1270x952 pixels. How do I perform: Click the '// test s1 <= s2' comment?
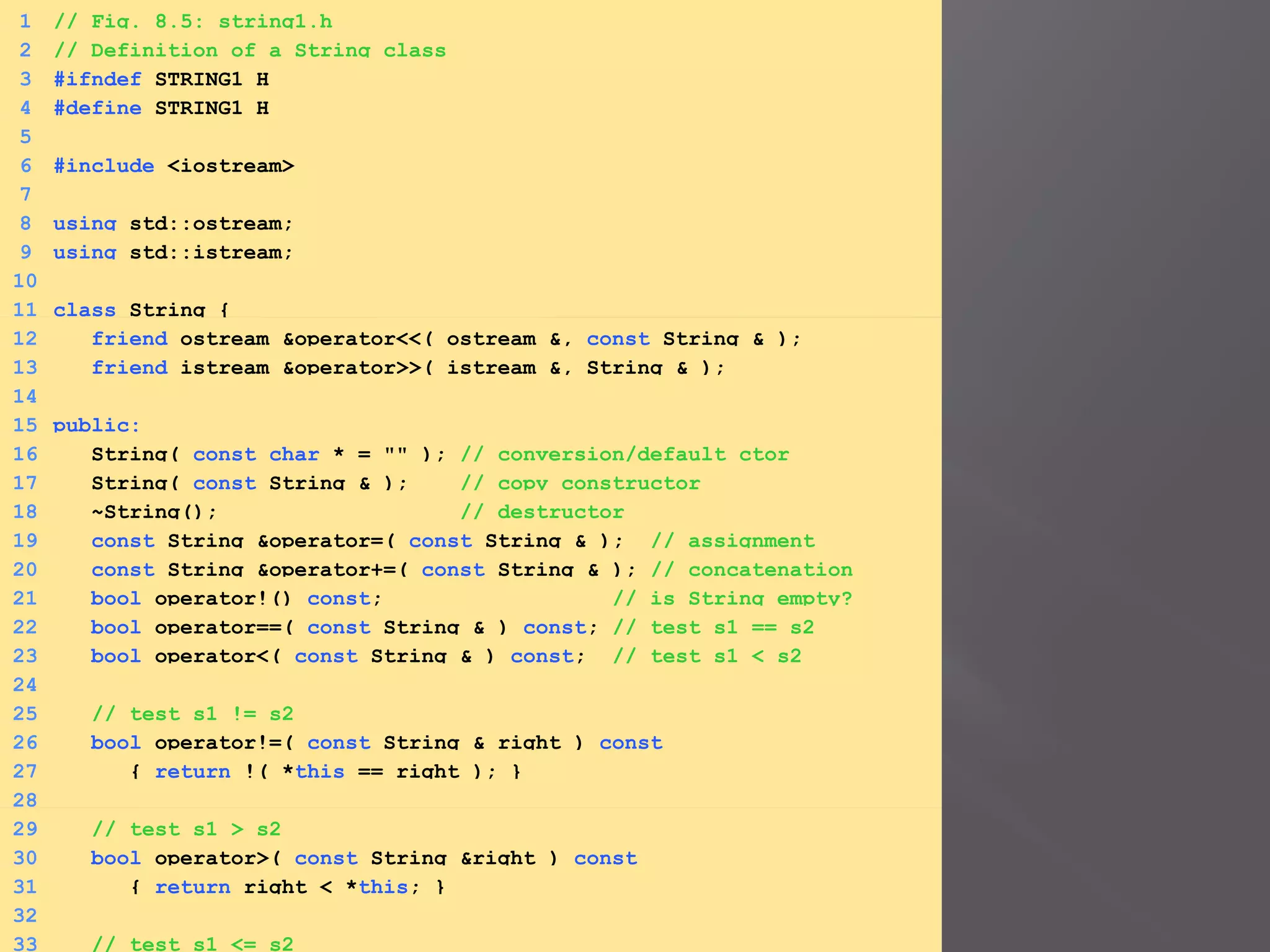click(x=193, y=943)
